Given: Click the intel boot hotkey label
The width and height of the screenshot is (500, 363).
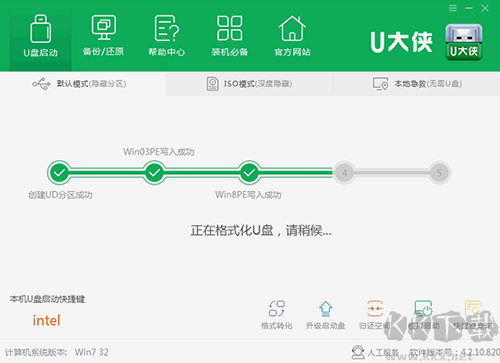Looking at the screenshot, I should [x=46, y=320].
